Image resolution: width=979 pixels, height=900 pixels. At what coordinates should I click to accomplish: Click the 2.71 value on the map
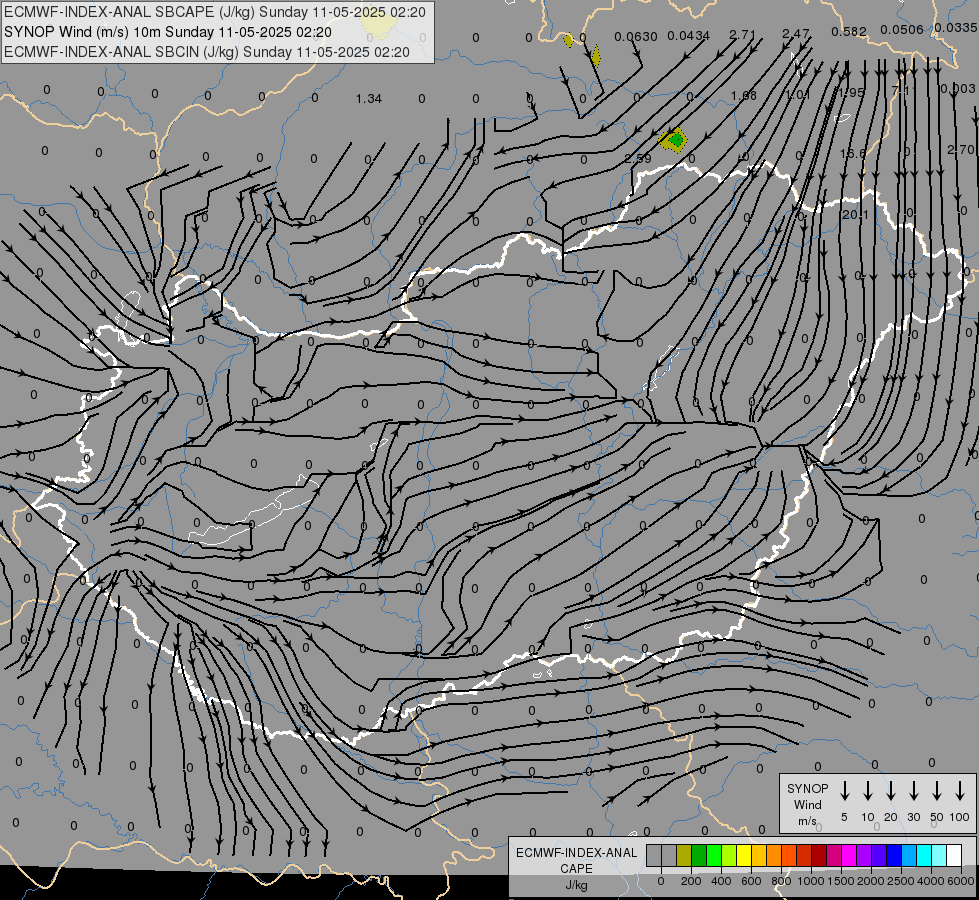coord(742,34)
